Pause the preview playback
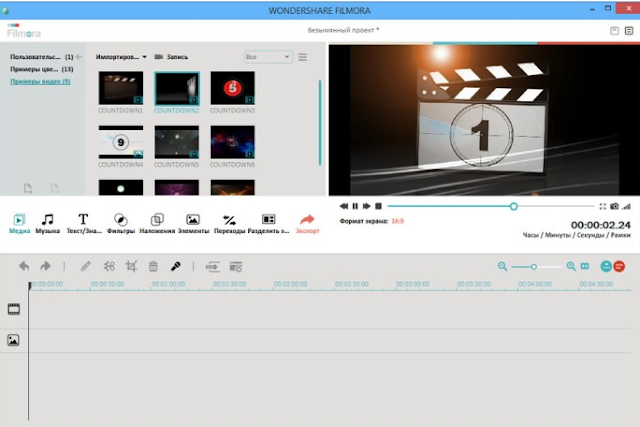The width and height of the screenshot is (640, 427). 355,206
